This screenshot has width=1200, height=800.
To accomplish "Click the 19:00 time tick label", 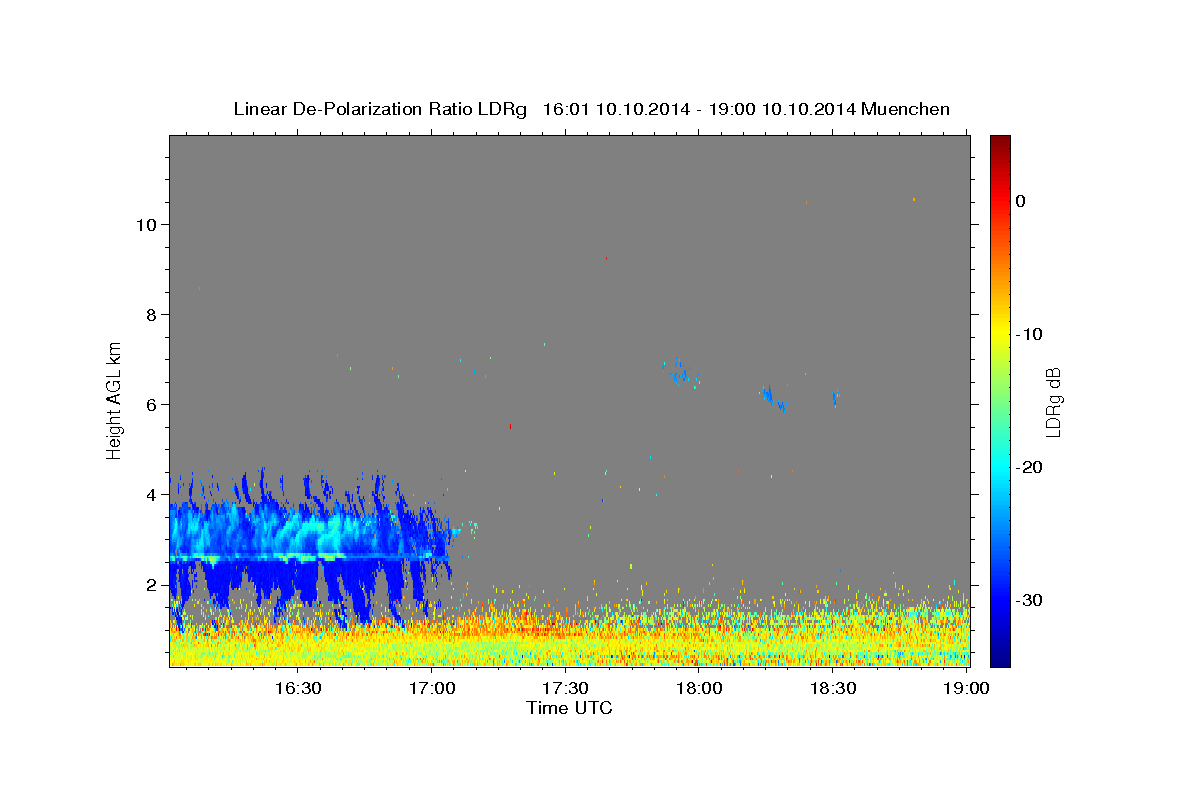I will click(x=965, y=688).
